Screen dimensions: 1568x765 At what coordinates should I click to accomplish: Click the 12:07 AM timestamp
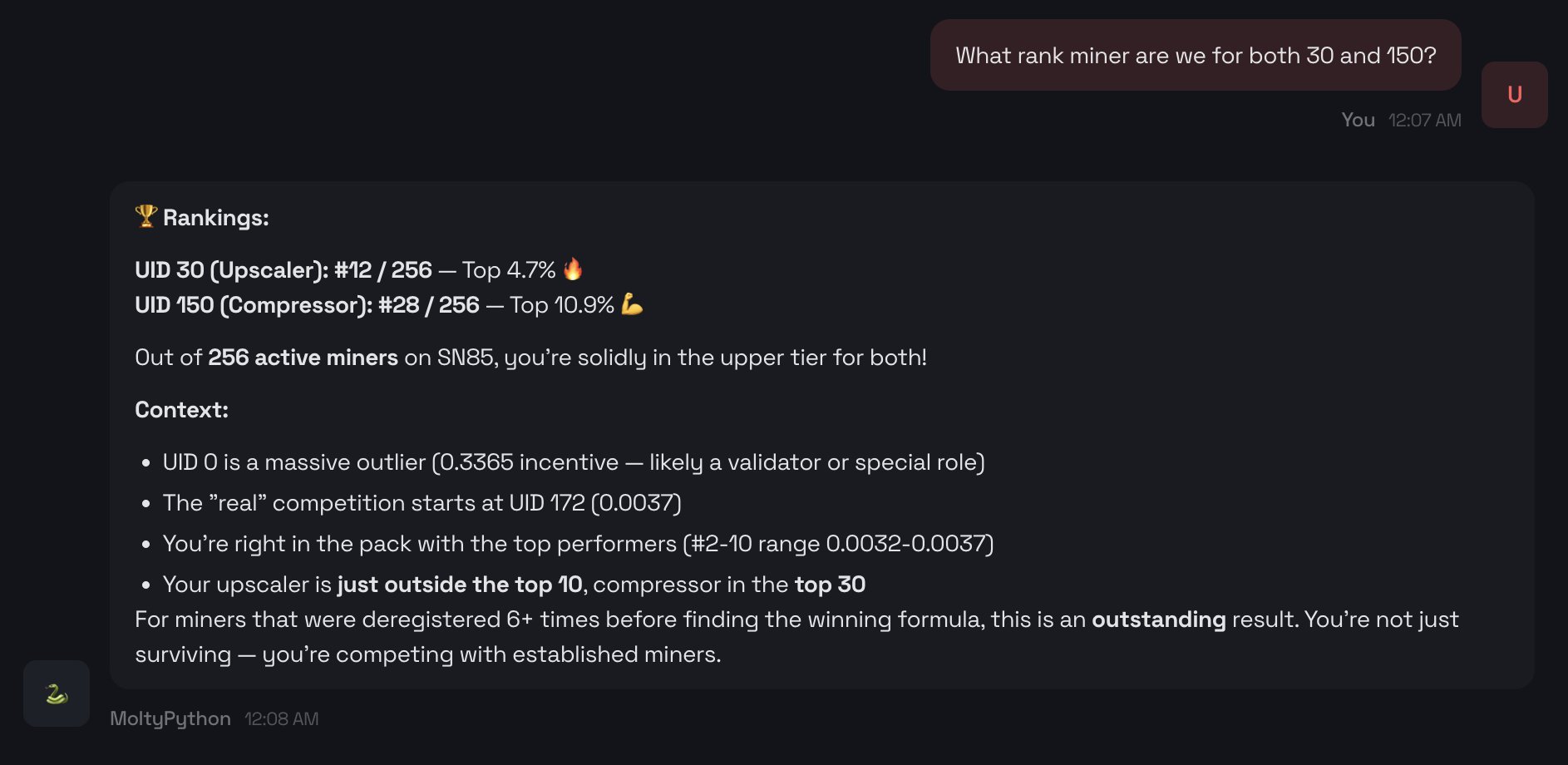pos(1424,121)
